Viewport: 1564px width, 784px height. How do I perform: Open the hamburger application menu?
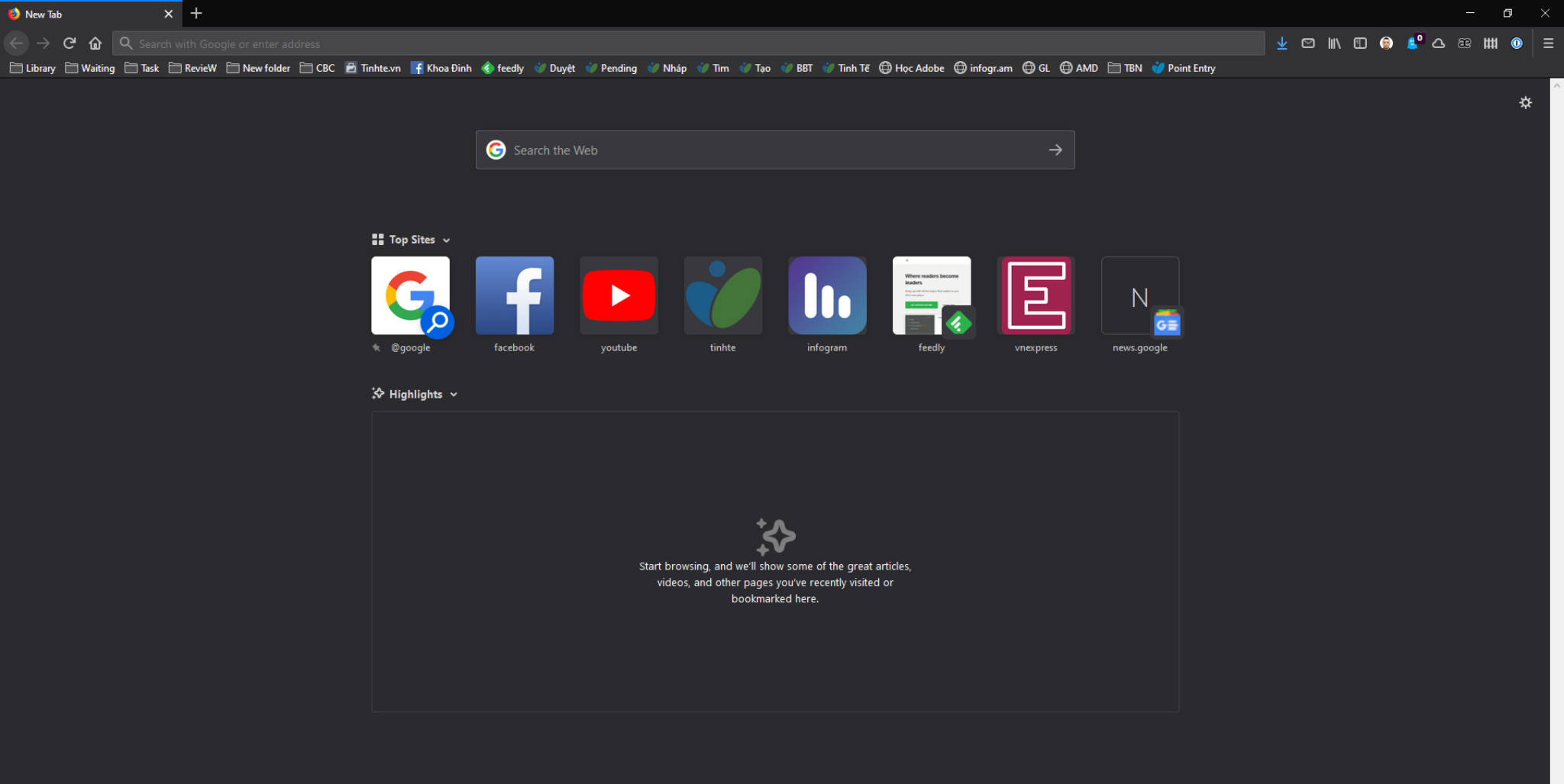coord(1548,44)
